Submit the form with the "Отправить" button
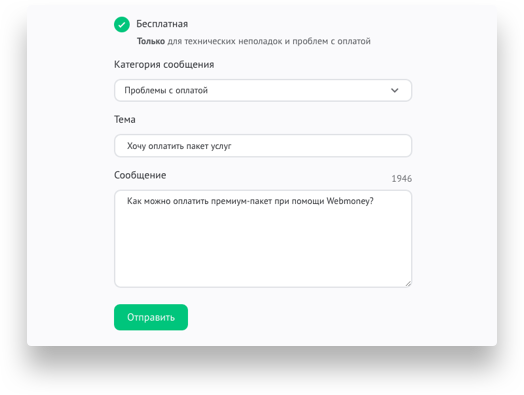The image size is (524, 395). click(x=151, y=317)
